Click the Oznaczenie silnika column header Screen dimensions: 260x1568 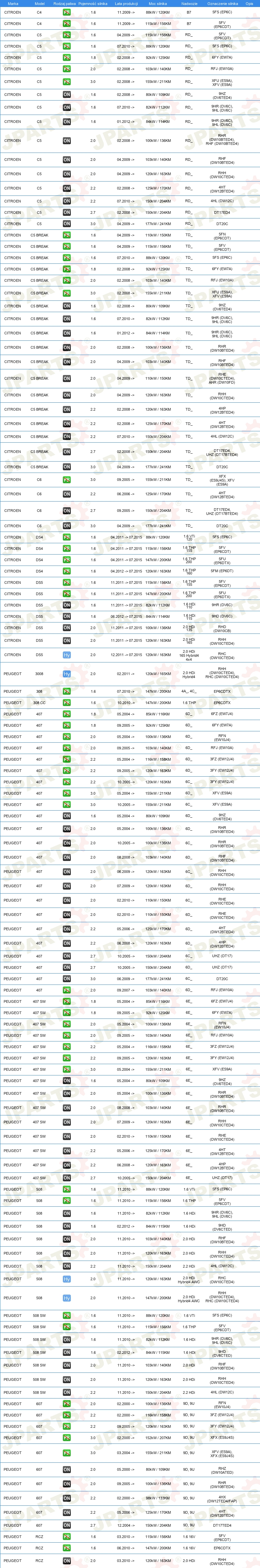pos(222,4)
